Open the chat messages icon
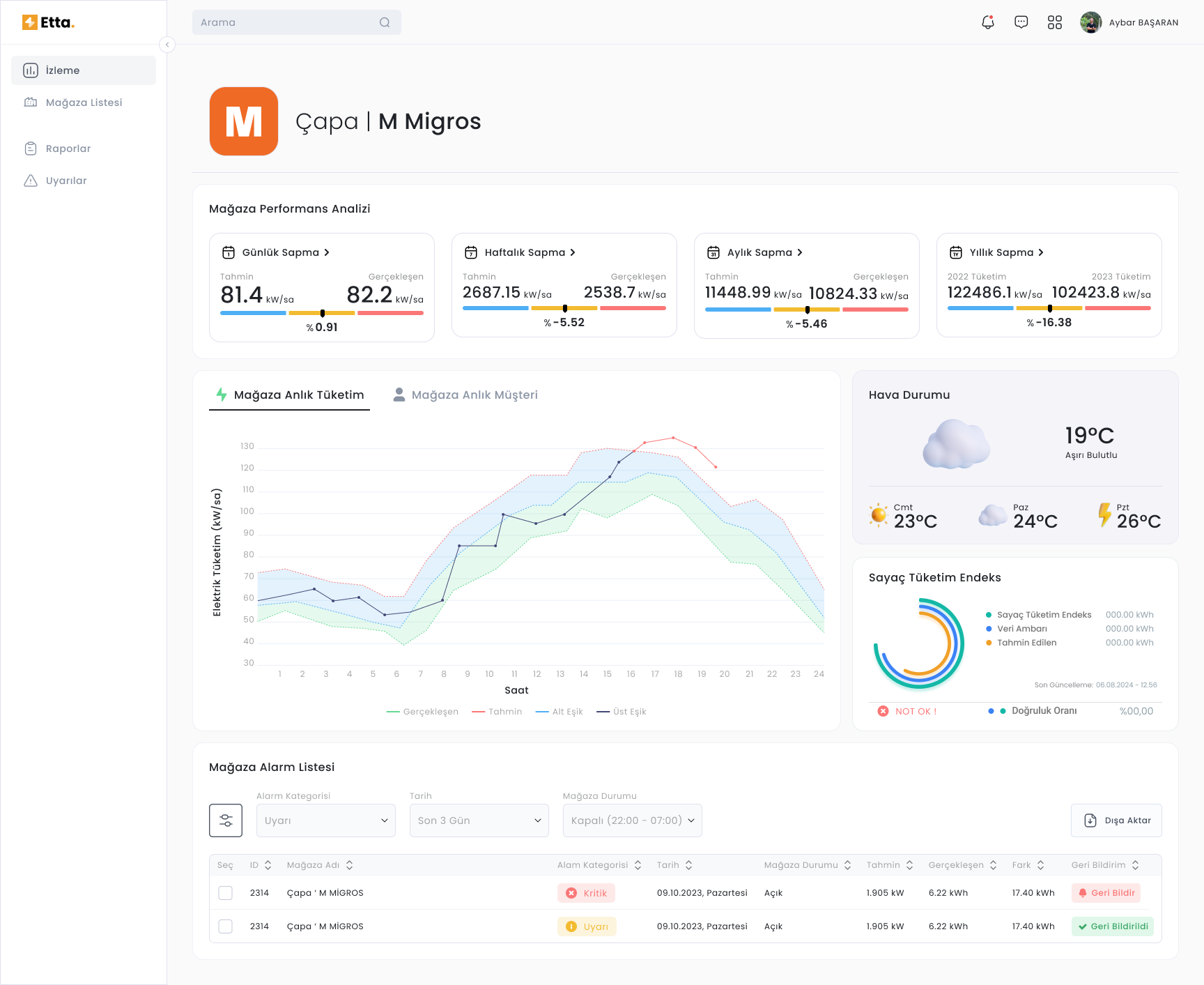The width and height of the screenshot is (1204, 985). coord(1021,22)
